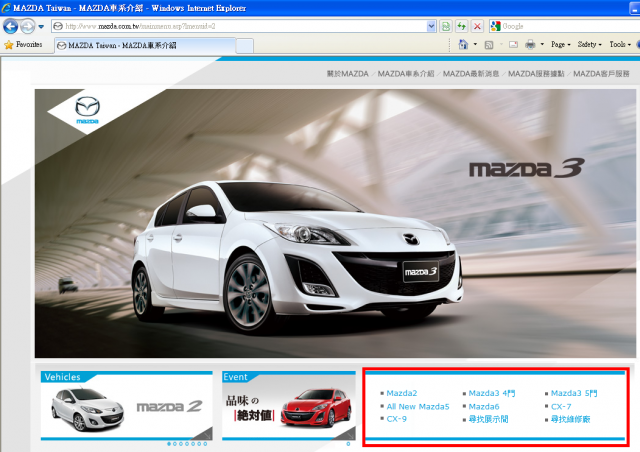640x452 pixels.
Task: Click the Mazda logo on the banner
Action: click(87, 109)
